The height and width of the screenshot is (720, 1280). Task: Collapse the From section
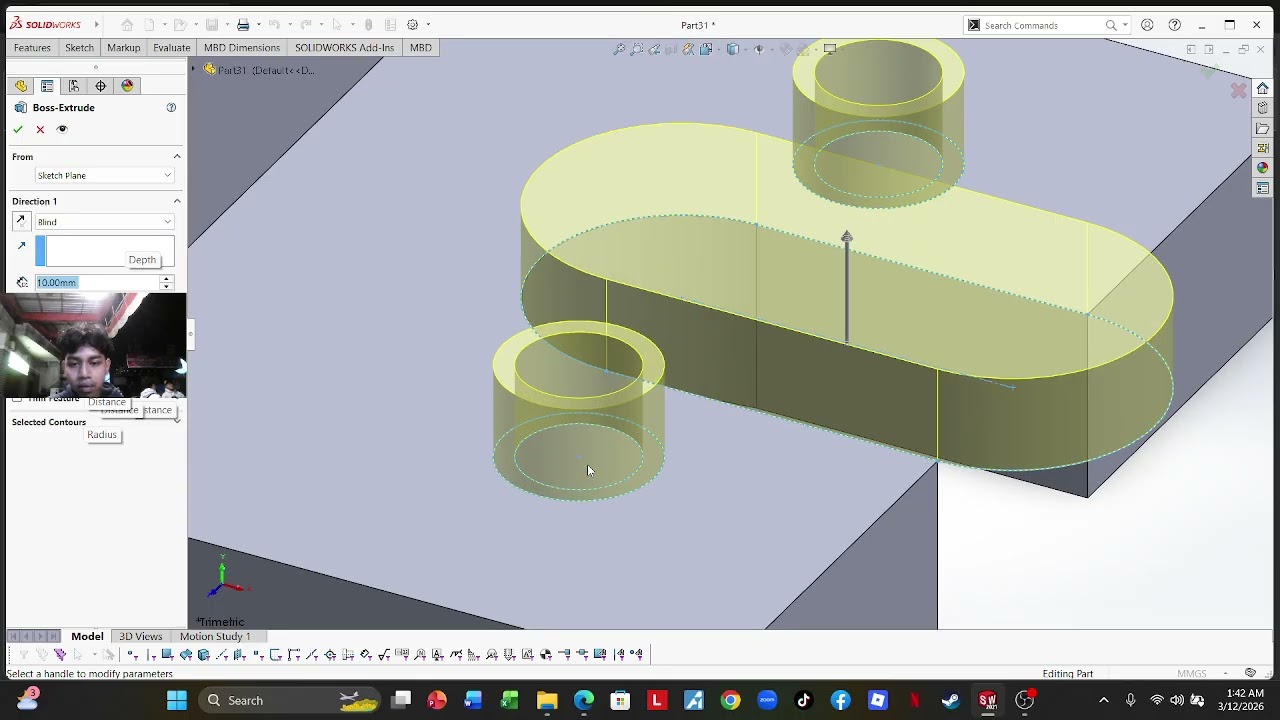click(177, 156)
